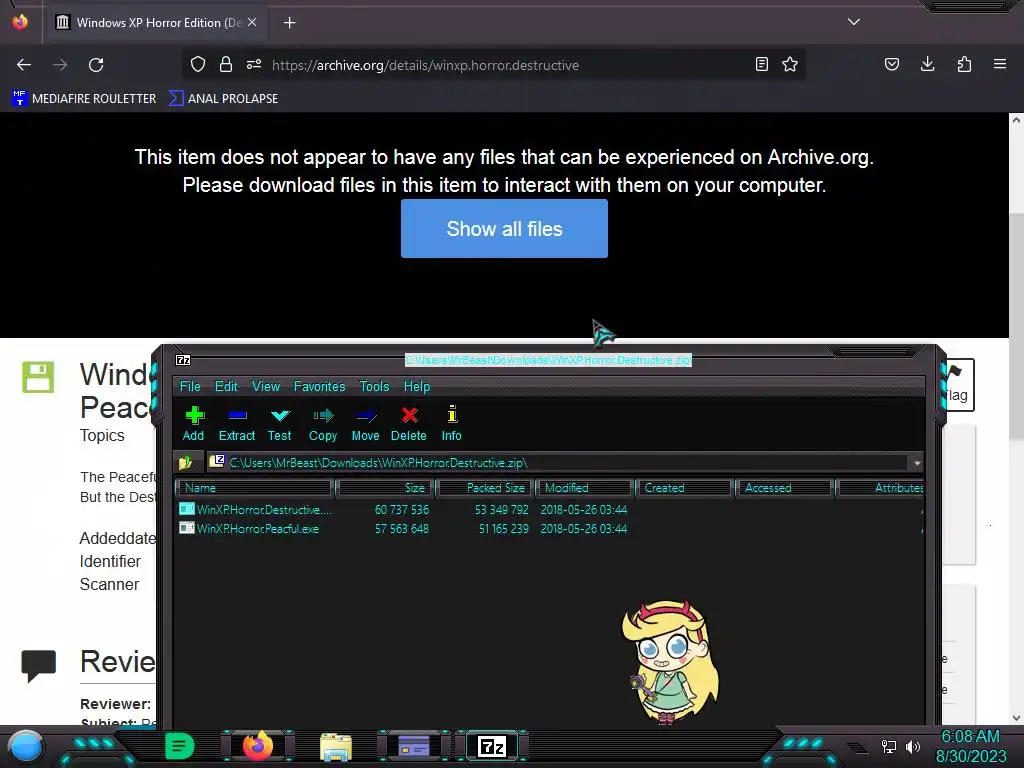Switch to 7-Zip taskbar button
This screenshot has height=768, width=1024.
click(x=492, y=746)
